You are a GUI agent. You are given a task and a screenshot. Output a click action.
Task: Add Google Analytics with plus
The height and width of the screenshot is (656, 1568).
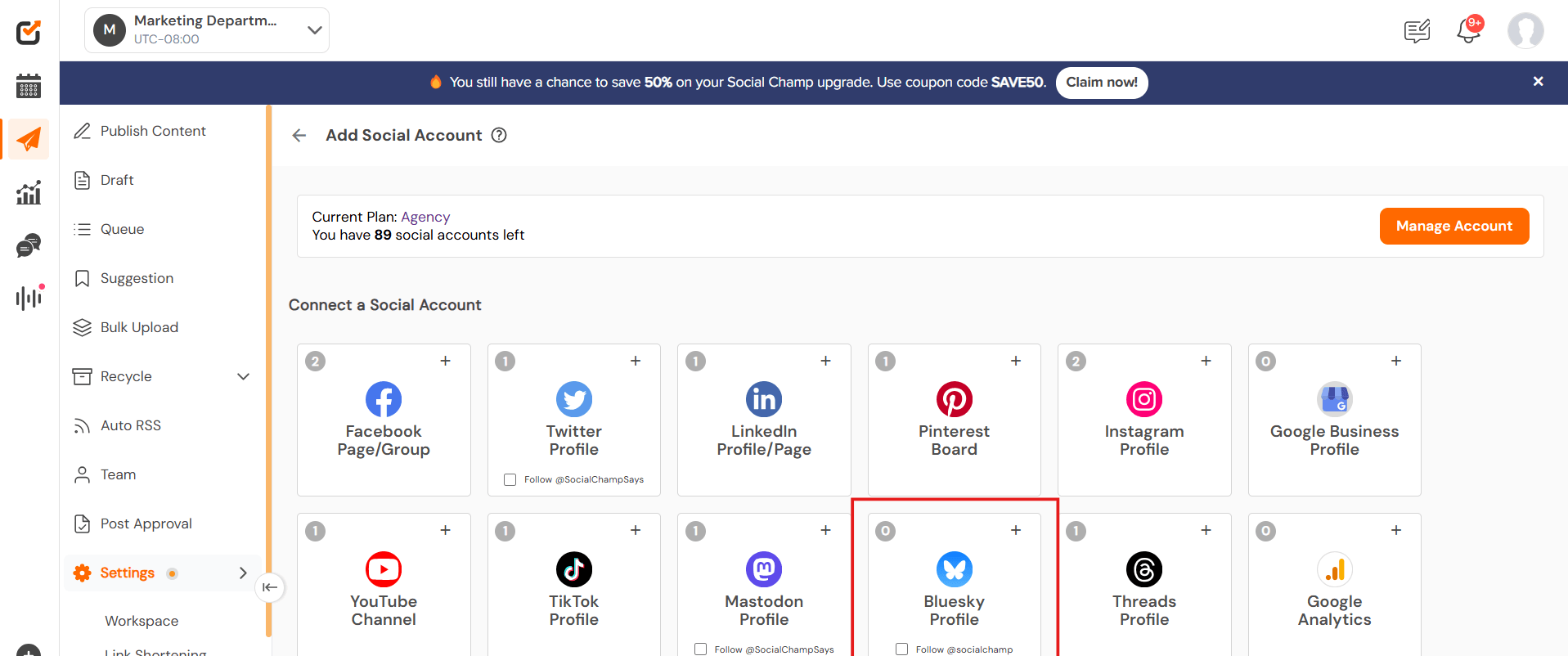tap(1396, 530)
